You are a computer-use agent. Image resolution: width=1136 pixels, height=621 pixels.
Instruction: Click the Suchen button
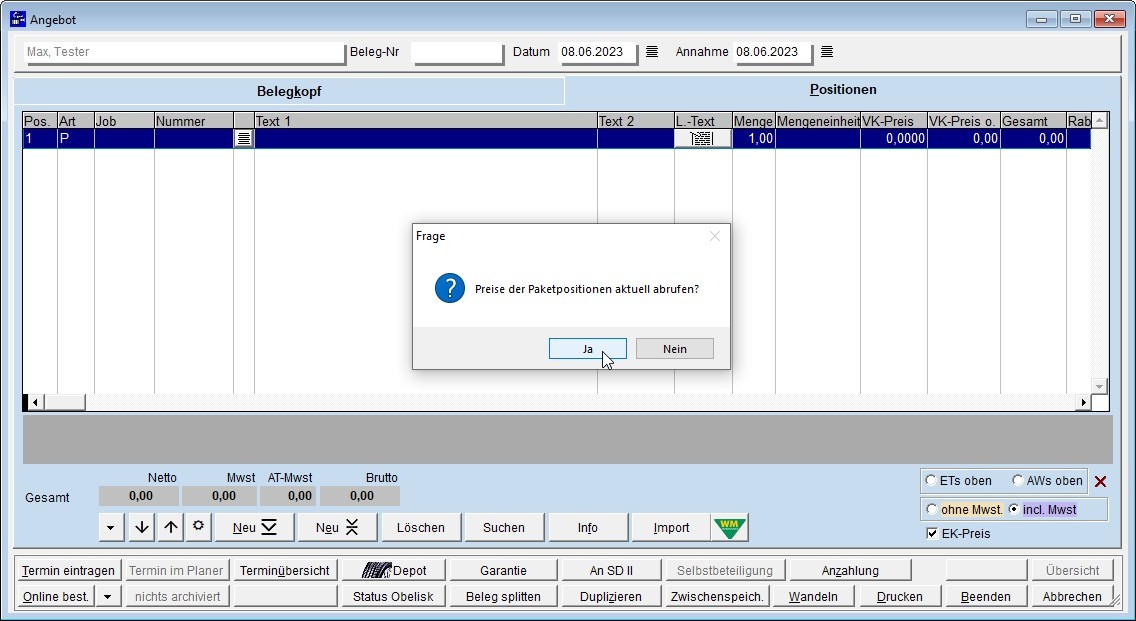click(504, 528)
